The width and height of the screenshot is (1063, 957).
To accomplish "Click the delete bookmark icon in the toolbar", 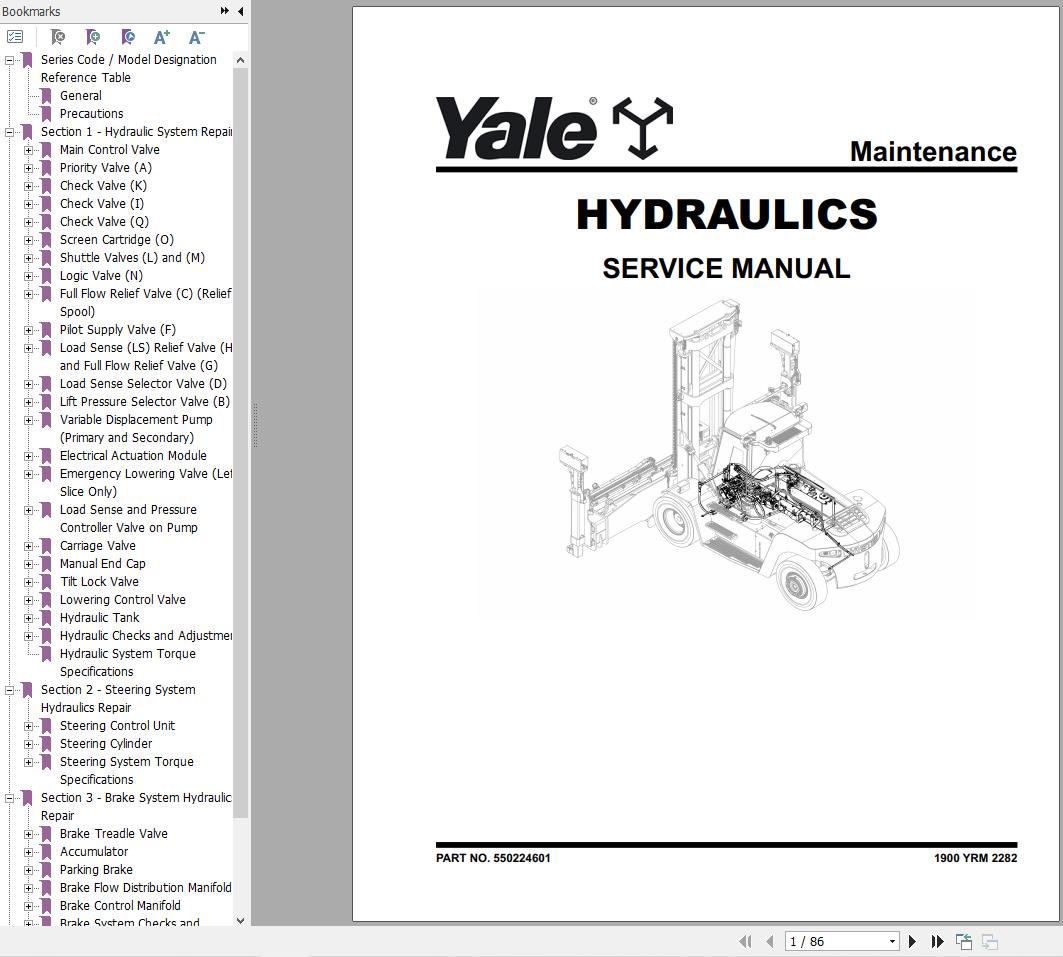I will 58,37.
